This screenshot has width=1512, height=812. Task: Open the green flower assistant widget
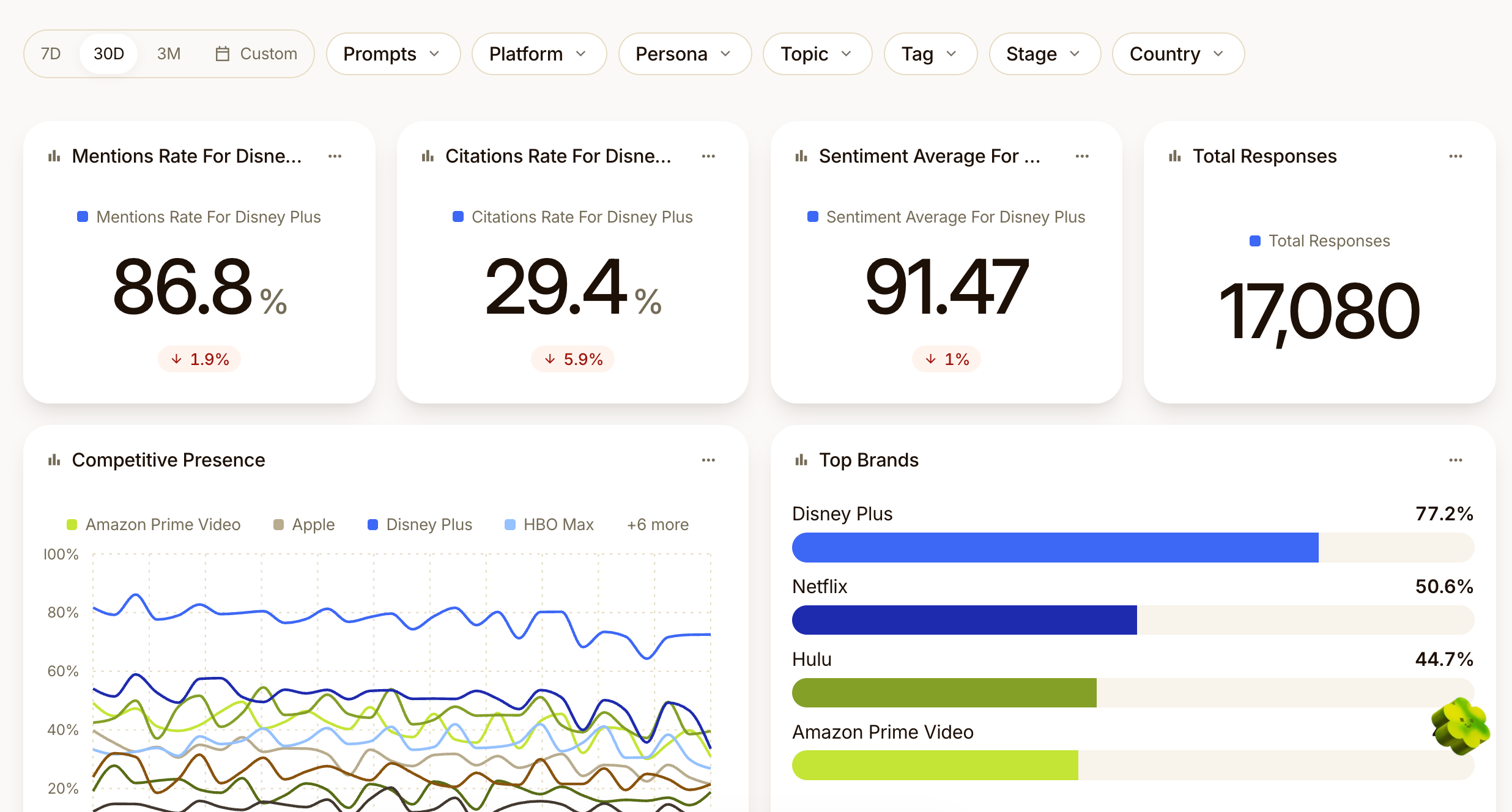(x=1461, y=726)
